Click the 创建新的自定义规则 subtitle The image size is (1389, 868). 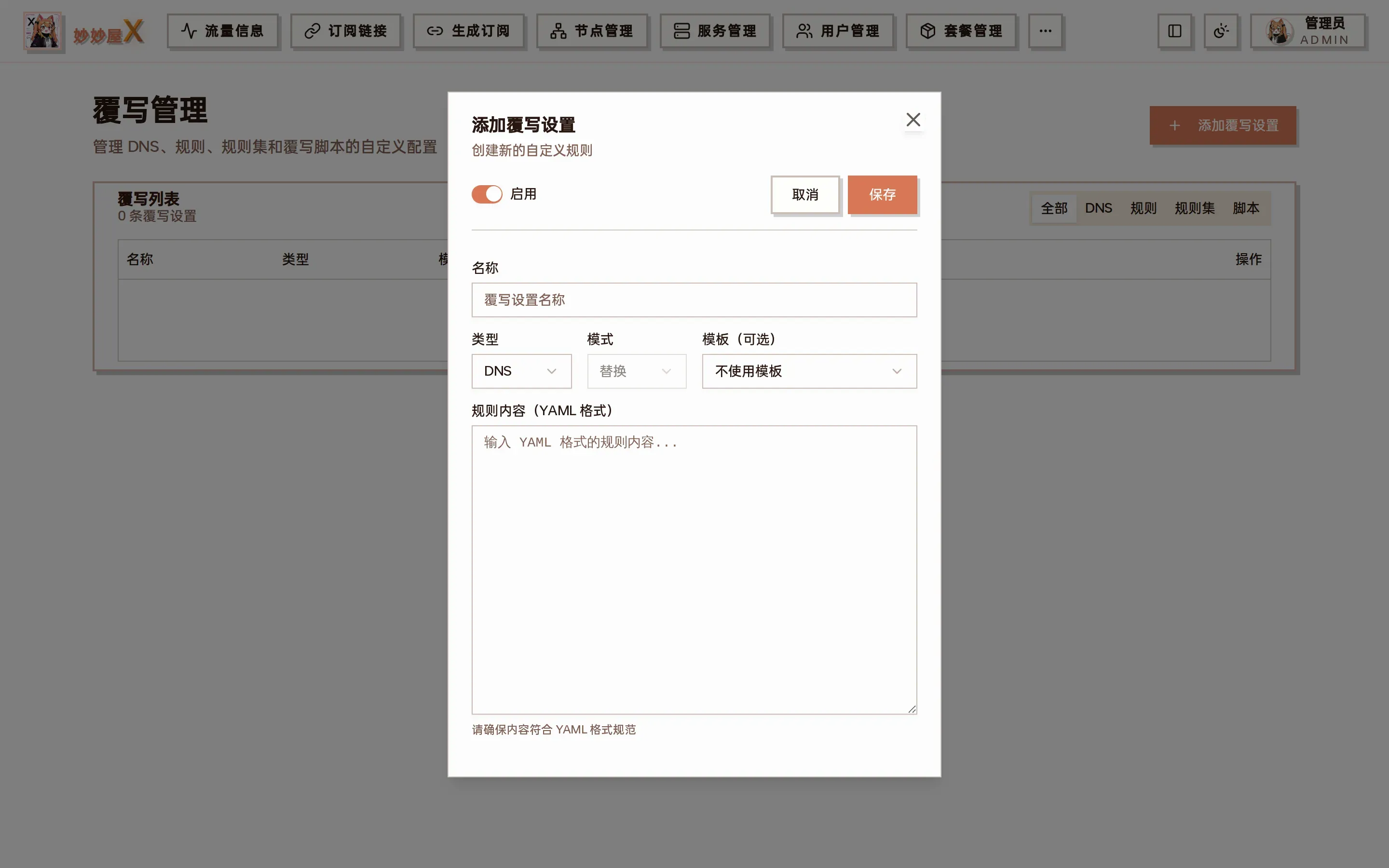coord(532,150)
